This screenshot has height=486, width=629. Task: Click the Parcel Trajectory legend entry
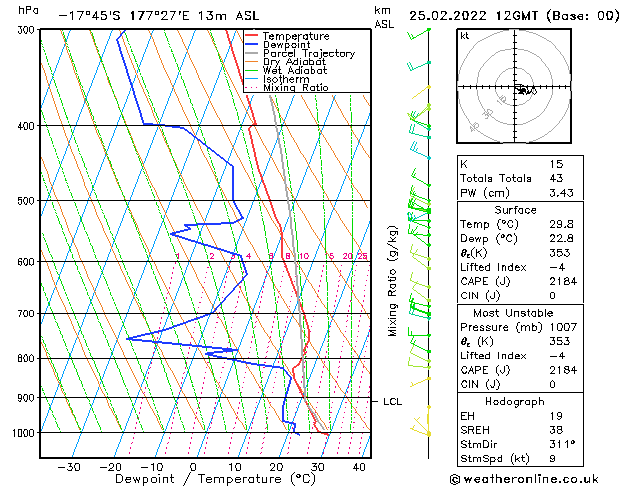(309, 53)
